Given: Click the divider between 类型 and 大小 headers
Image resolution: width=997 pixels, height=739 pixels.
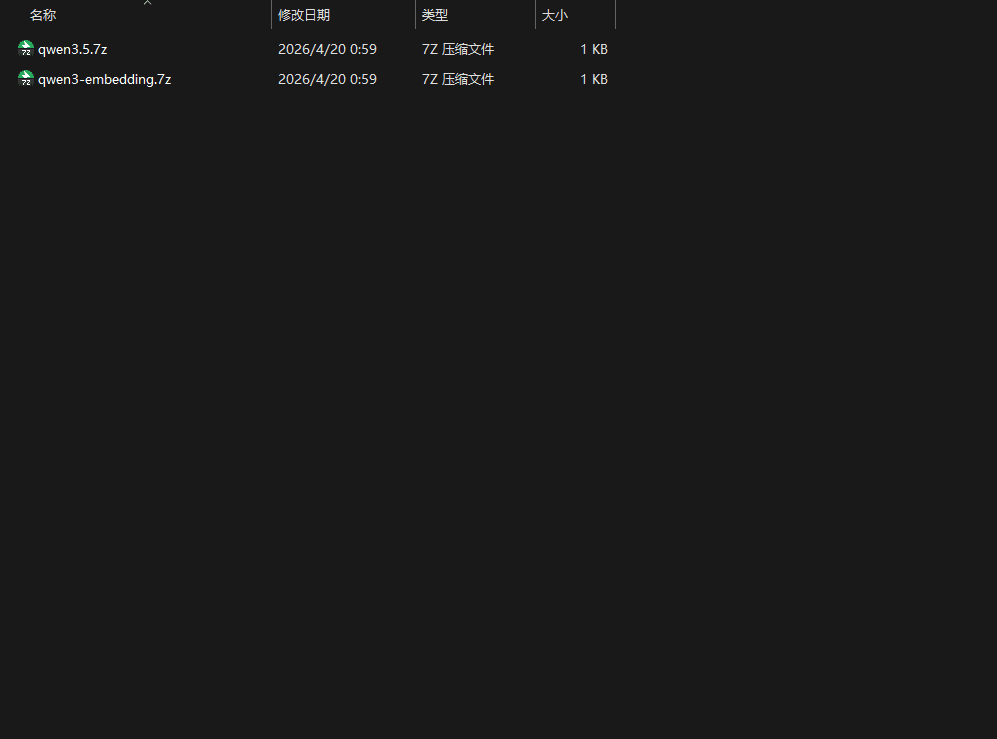Looking at the screenshot, I should [535, 15].
